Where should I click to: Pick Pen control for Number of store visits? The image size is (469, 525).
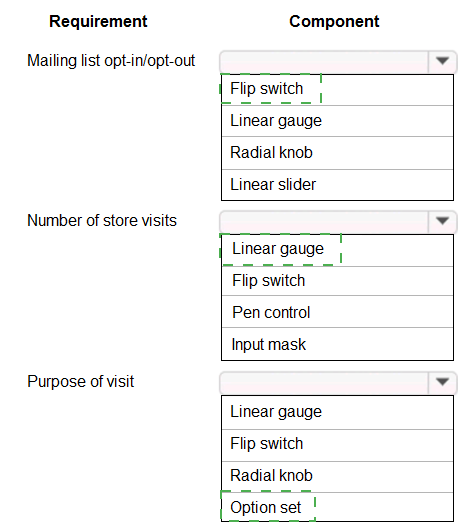[337, 312]
